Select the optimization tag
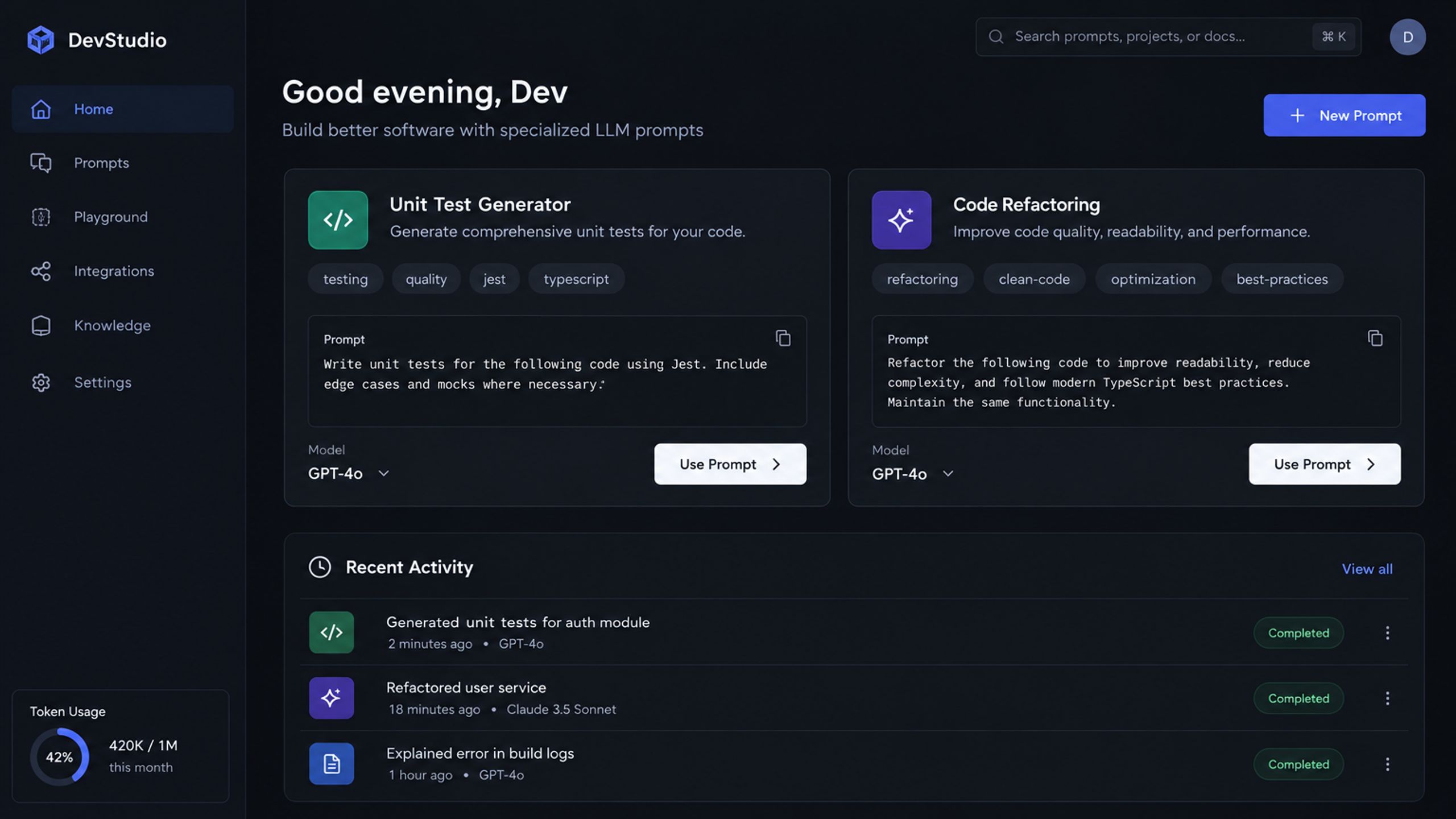The width and height of the screenshot is (1456, 819). tap(1153, 279)
